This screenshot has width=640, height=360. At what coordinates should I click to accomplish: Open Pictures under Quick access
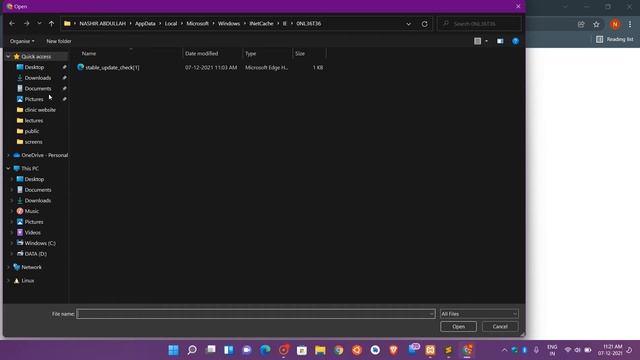point(34,99)
